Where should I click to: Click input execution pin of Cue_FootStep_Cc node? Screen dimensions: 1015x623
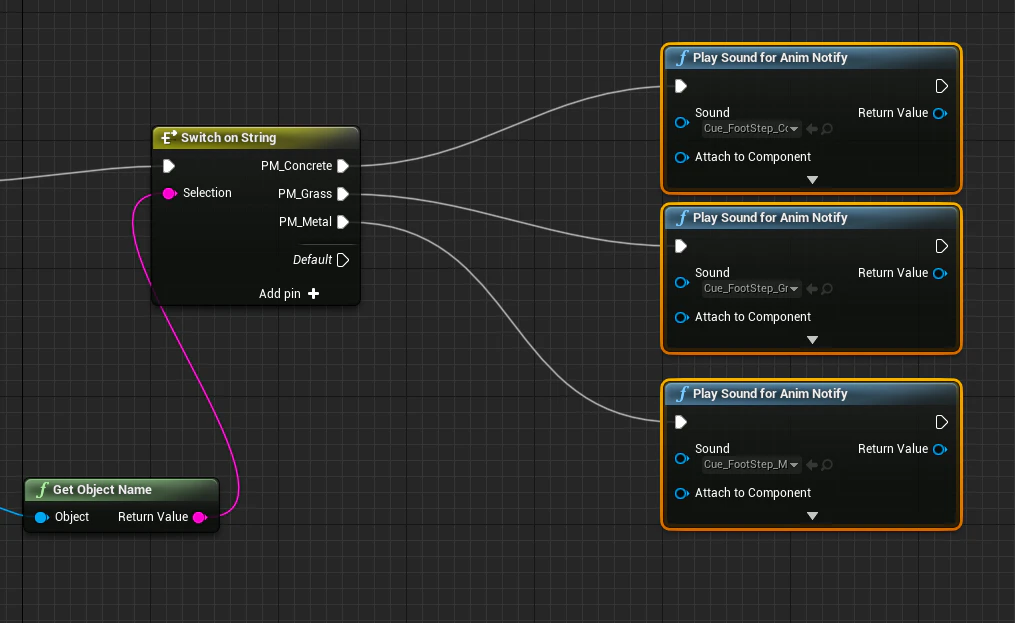pyautogui.click(x=680, y=86)
